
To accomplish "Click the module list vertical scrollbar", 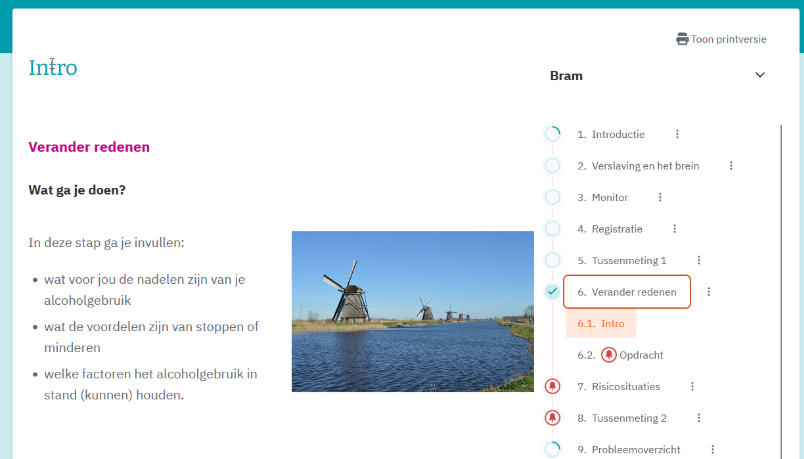I will tap(781, 291).
